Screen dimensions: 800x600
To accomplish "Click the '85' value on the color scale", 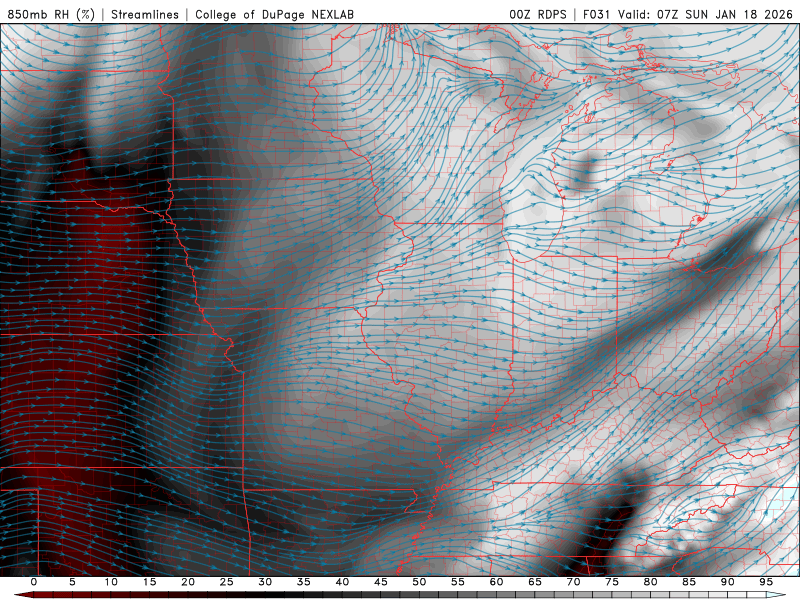I will (x=689, y=582).
